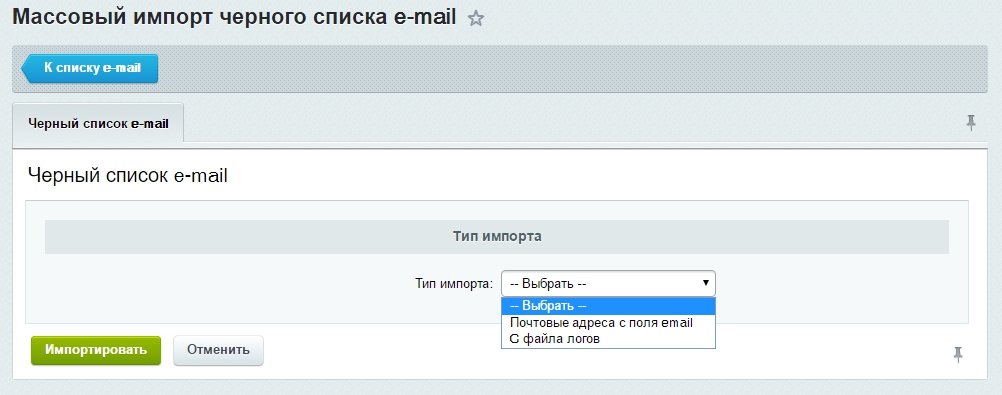Click empty tab strip right of Черный список tab
The width and height of the screenshot is (1002, 395).
pos(569,123)
